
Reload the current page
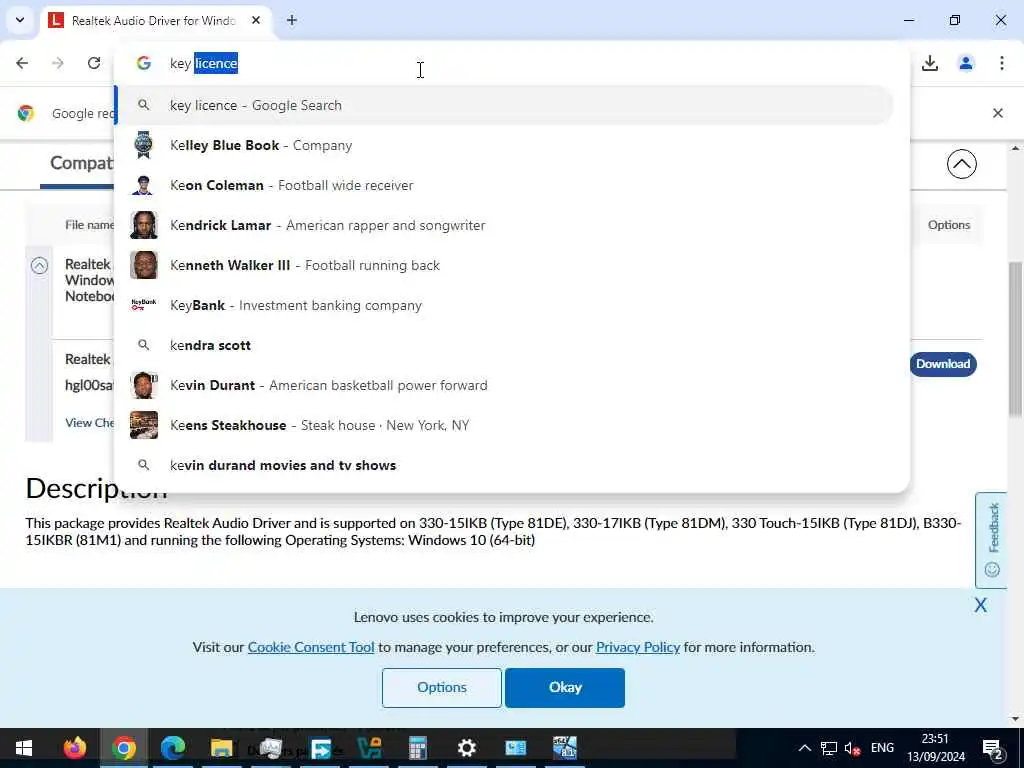tap(94, 63)
